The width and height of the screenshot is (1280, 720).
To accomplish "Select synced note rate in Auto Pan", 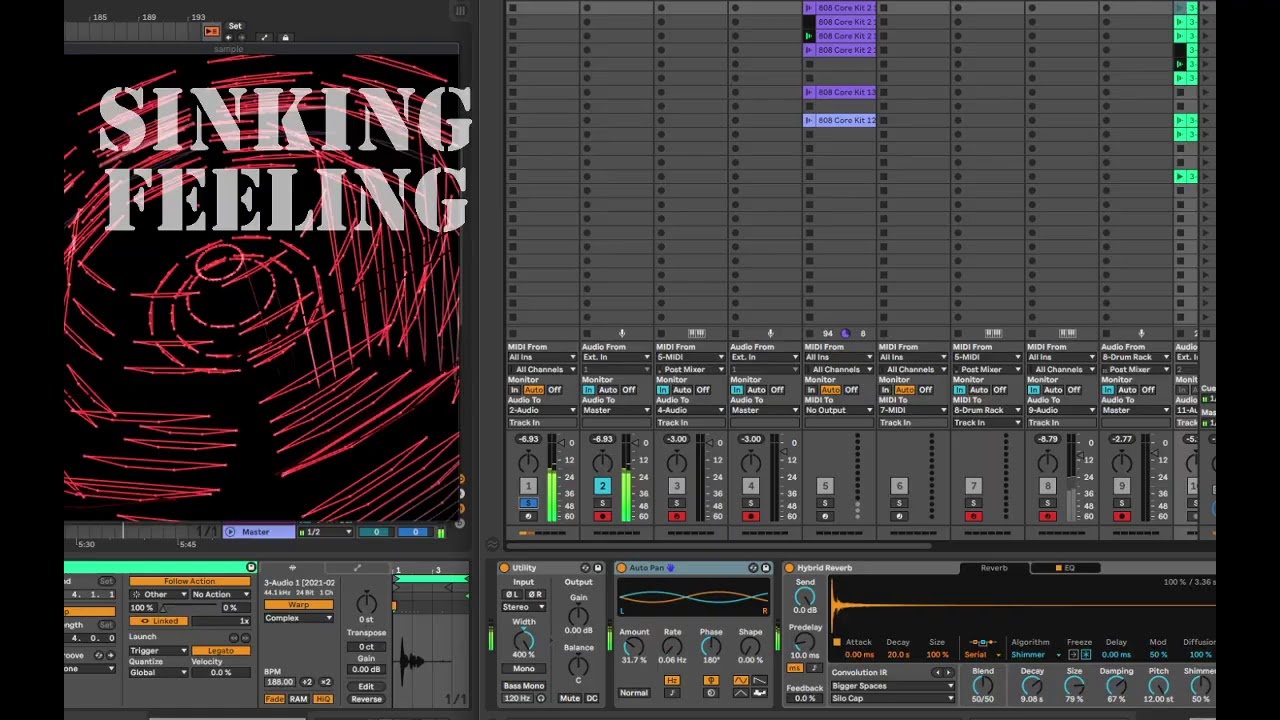I will [672, 693].
